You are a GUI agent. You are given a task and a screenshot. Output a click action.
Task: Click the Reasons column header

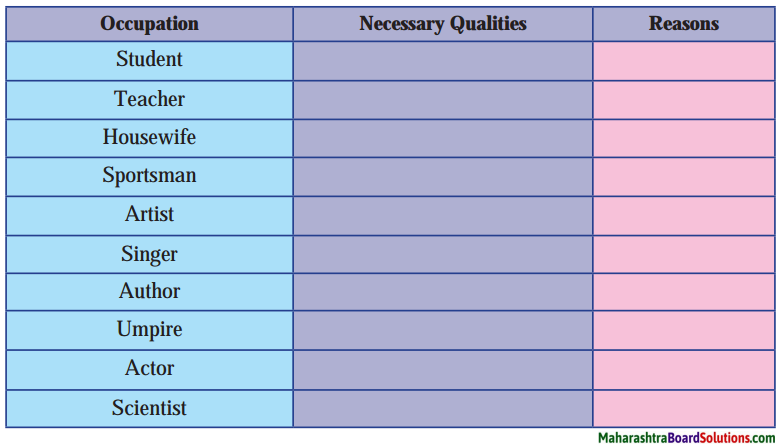click(684, 24)
